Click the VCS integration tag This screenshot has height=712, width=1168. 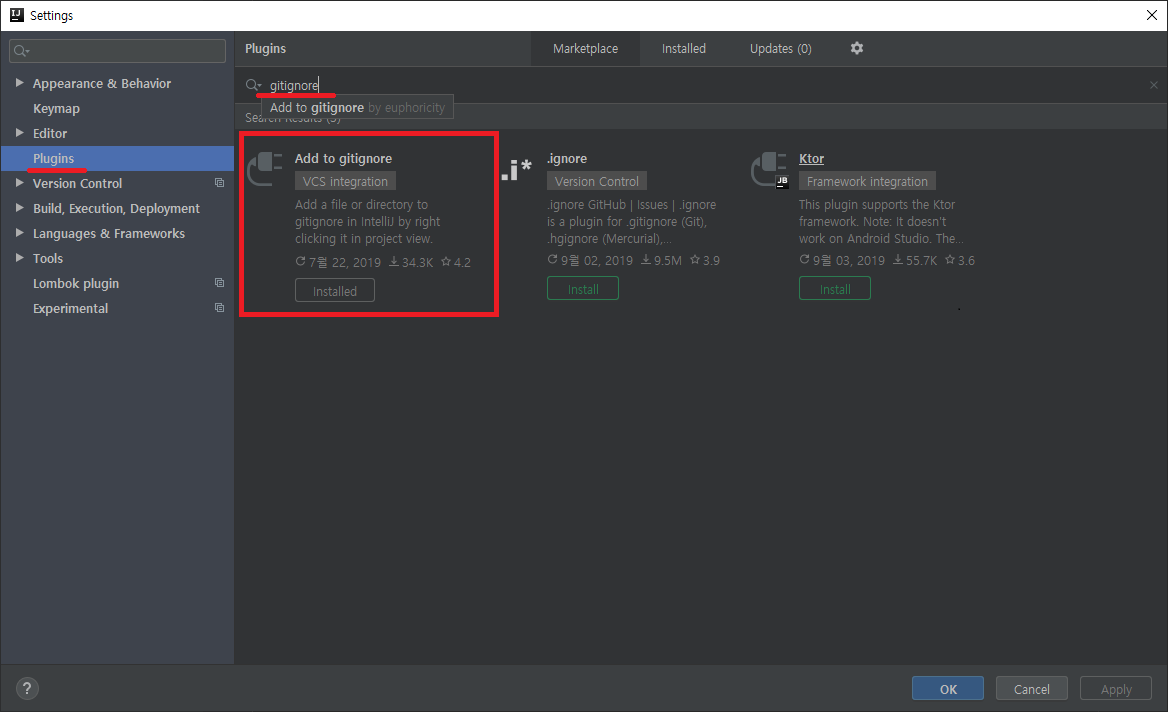click(x=345, y=182)
